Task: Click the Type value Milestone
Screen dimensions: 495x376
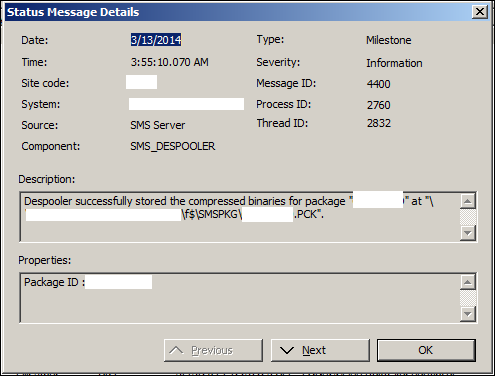Action: click(389, 40)
